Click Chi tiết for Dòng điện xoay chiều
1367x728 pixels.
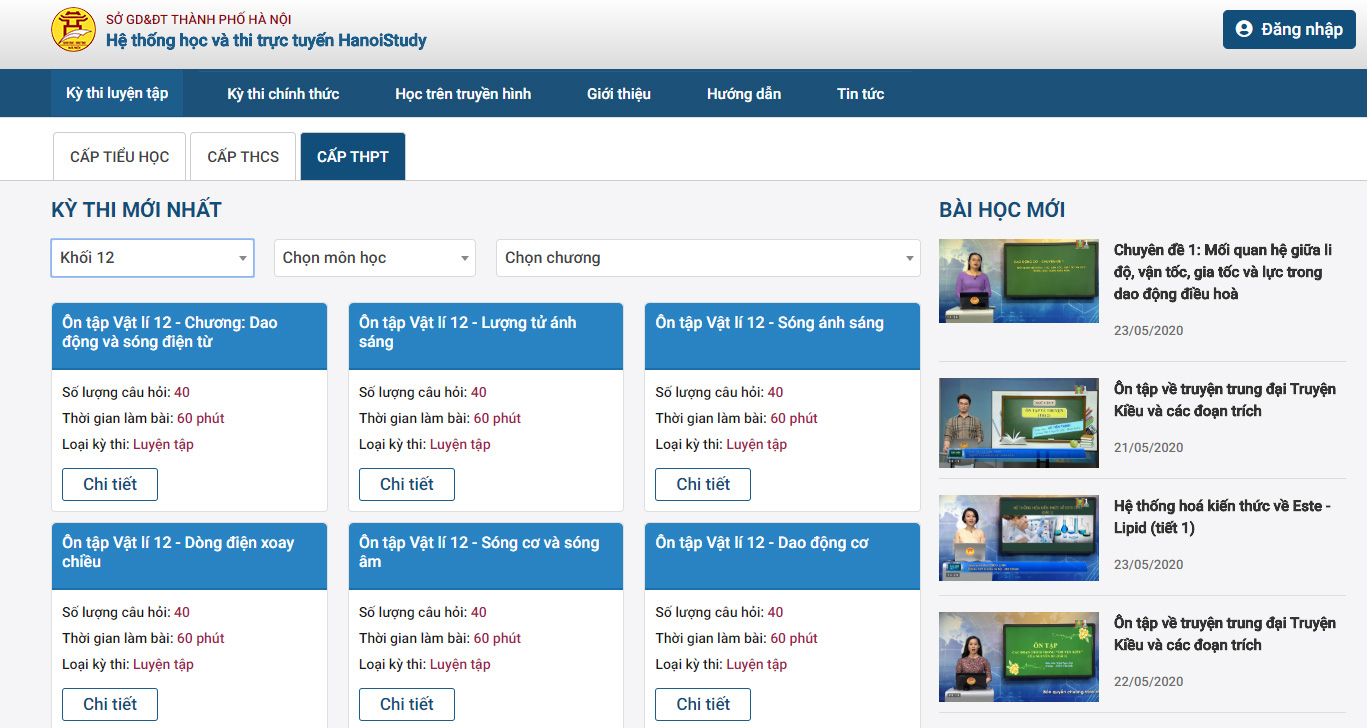click(110, 704)
